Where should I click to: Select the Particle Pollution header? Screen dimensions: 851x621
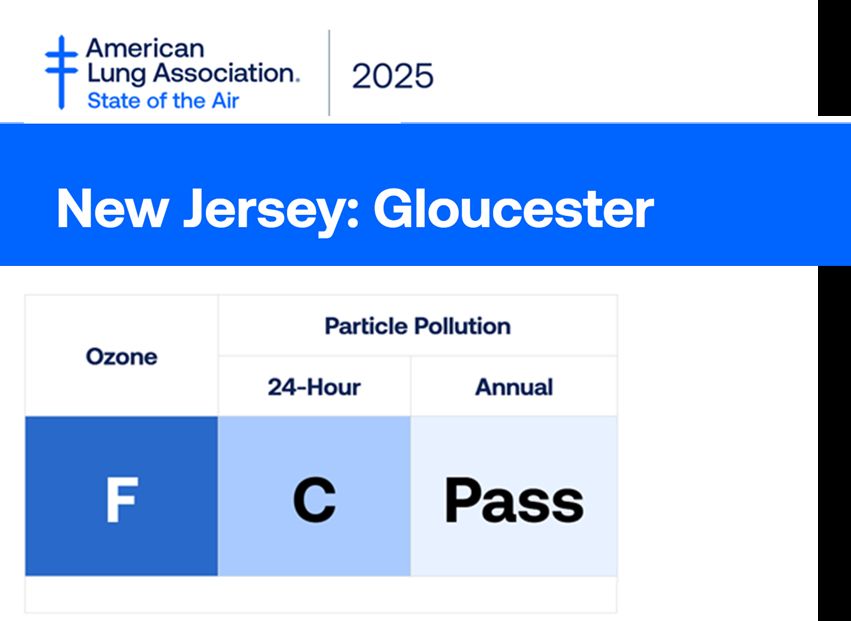tap(417, 326)
